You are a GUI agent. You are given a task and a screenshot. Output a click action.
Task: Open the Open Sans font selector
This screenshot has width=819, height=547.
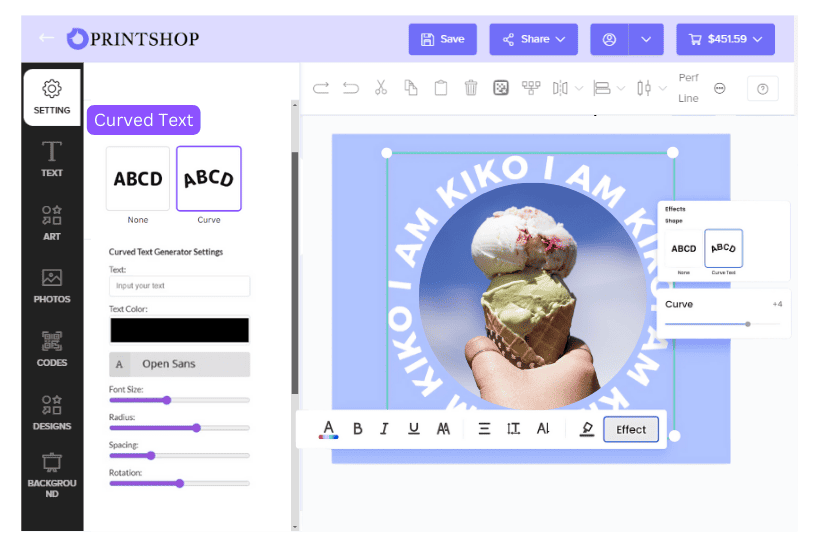pos(180,364)
